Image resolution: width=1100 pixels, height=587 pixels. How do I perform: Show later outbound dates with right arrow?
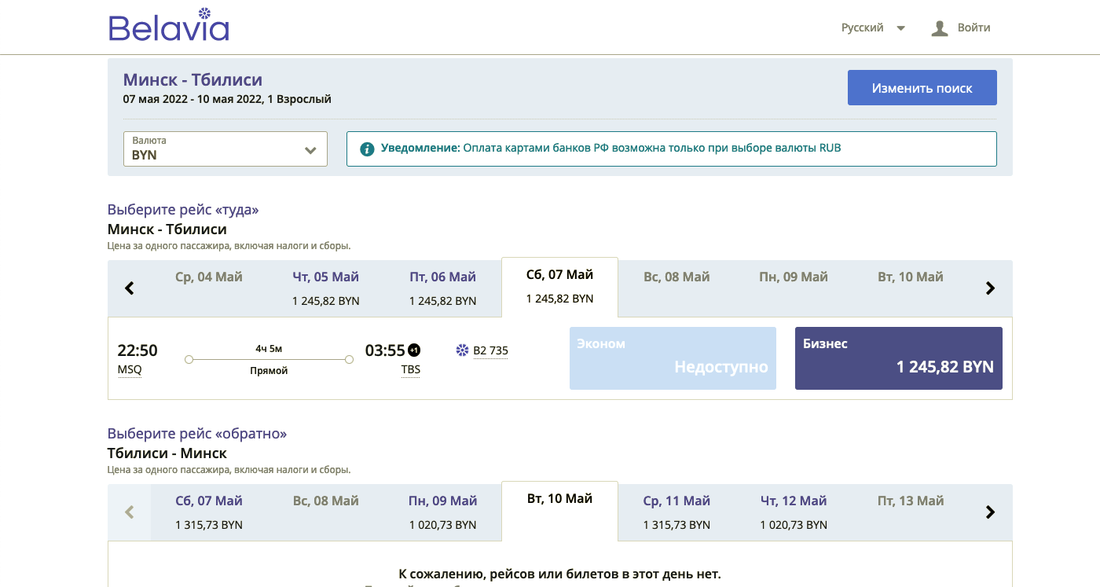[990, 288]
